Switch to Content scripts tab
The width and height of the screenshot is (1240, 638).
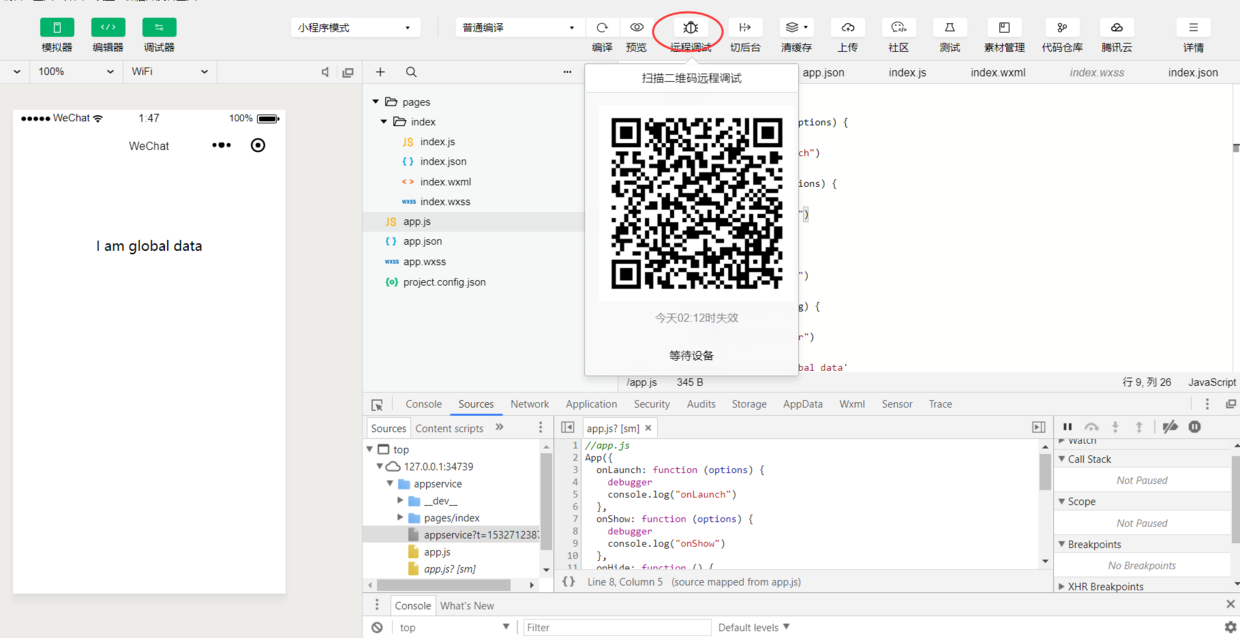click(449, 428)
